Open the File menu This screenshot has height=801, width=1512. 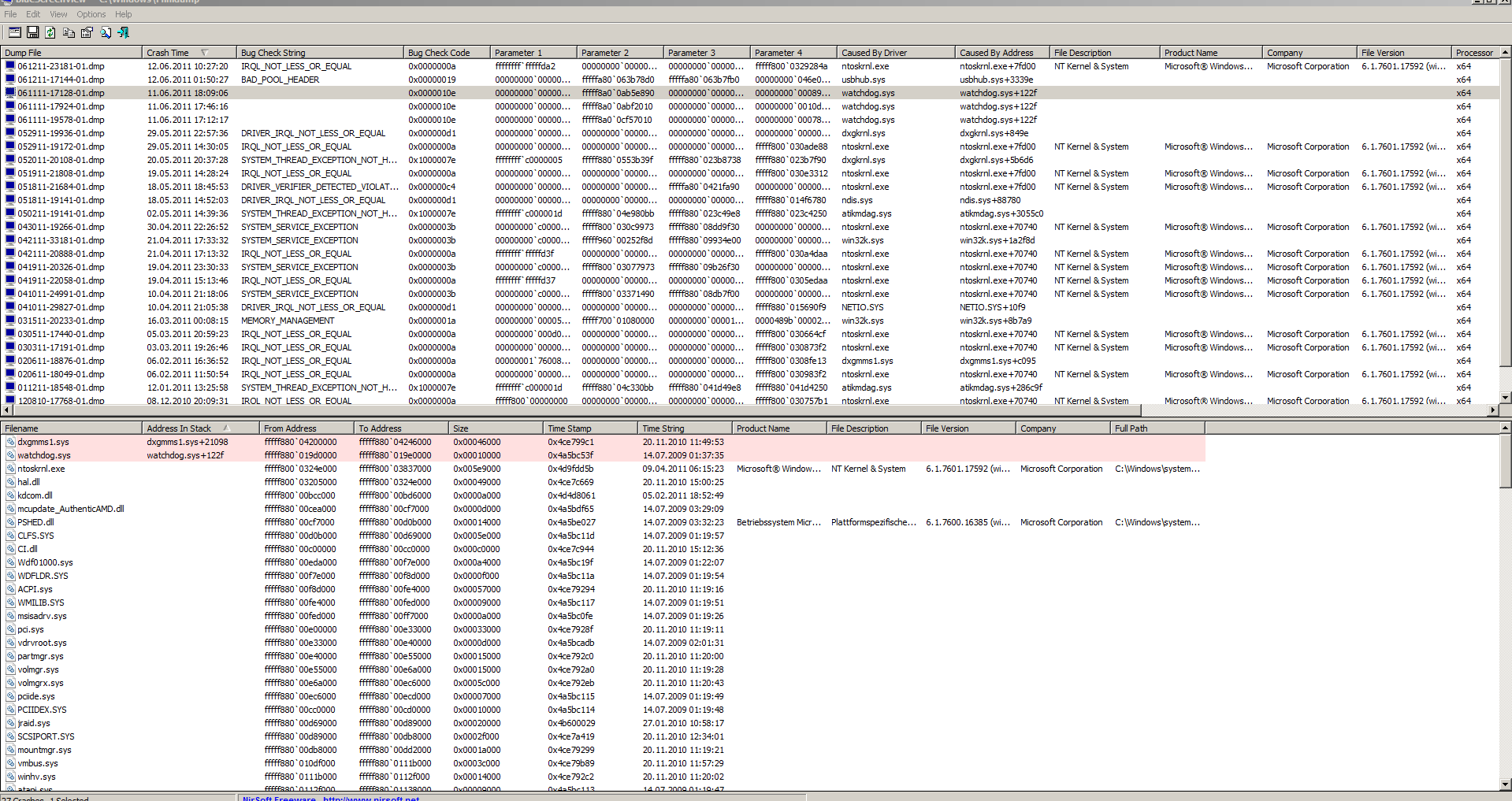click(x=10, y=14)
